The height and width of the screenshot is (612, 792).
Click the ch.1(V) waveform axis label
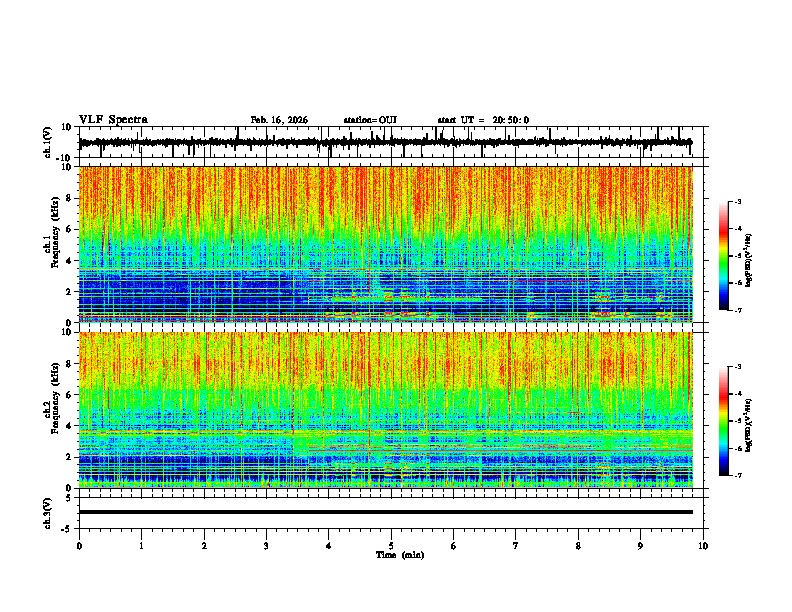[x=48, y=142]
